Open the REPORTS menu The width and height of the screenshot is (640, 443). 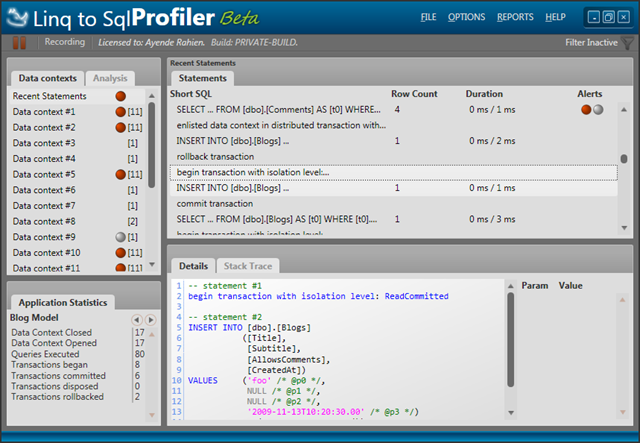pyautogui.click(x=515, y=17)
